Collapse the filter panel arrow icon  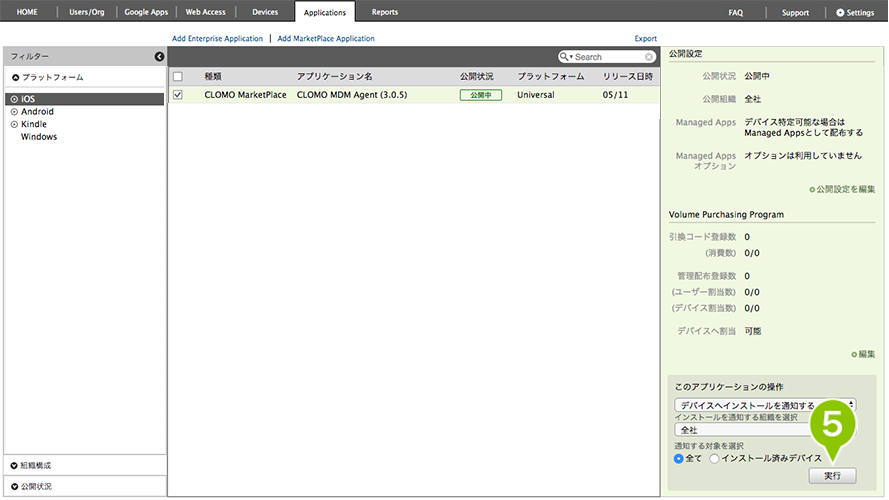159,57
